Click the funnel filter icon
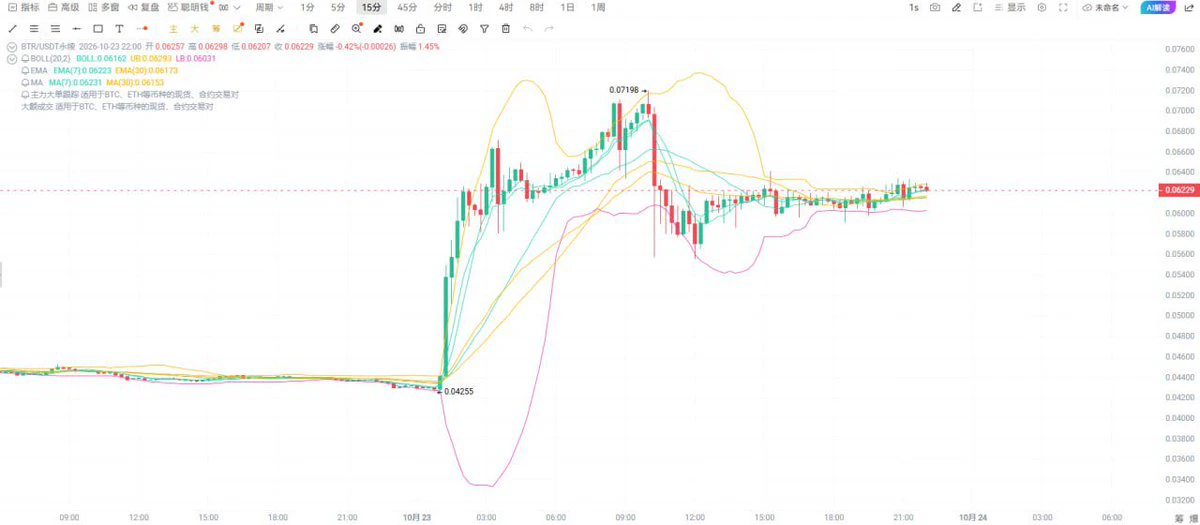Screen dimensions: 1200x525 coord(484,29)
